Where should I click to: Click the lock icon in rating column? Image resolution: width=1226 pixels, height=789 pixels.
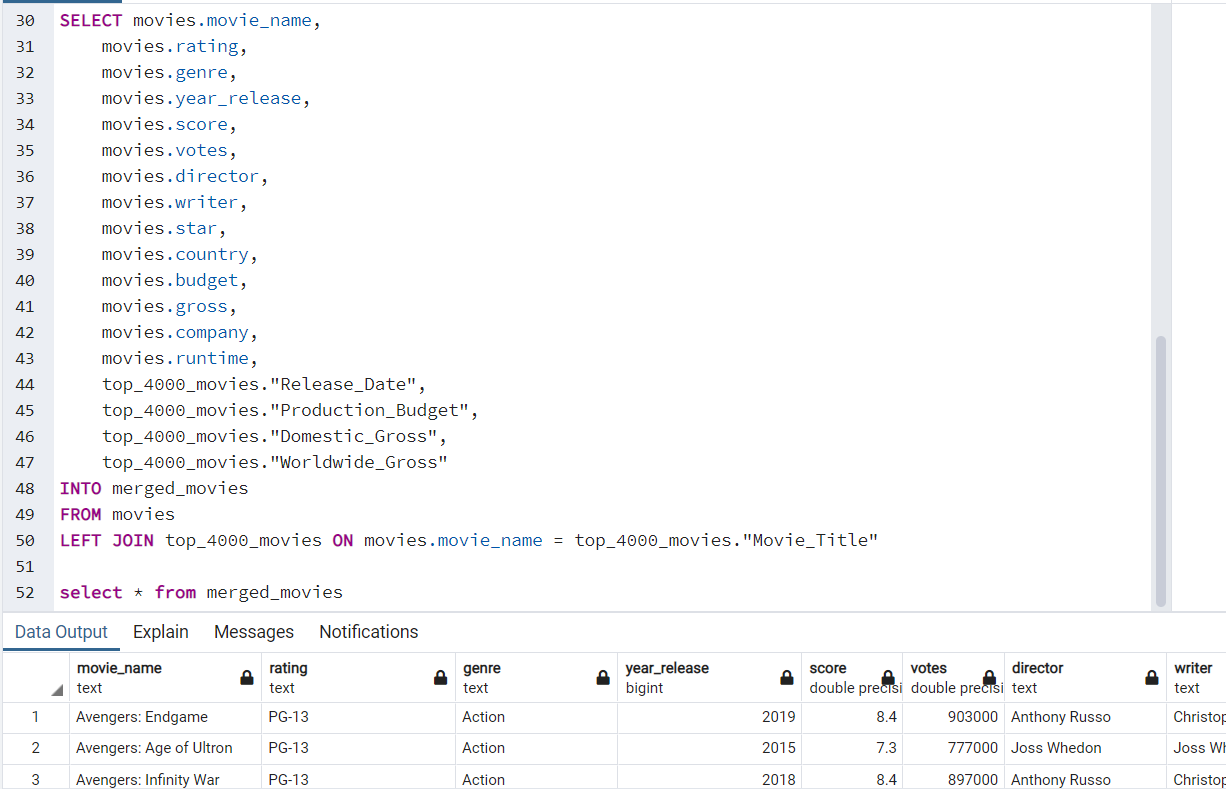(x=440, y=678)
